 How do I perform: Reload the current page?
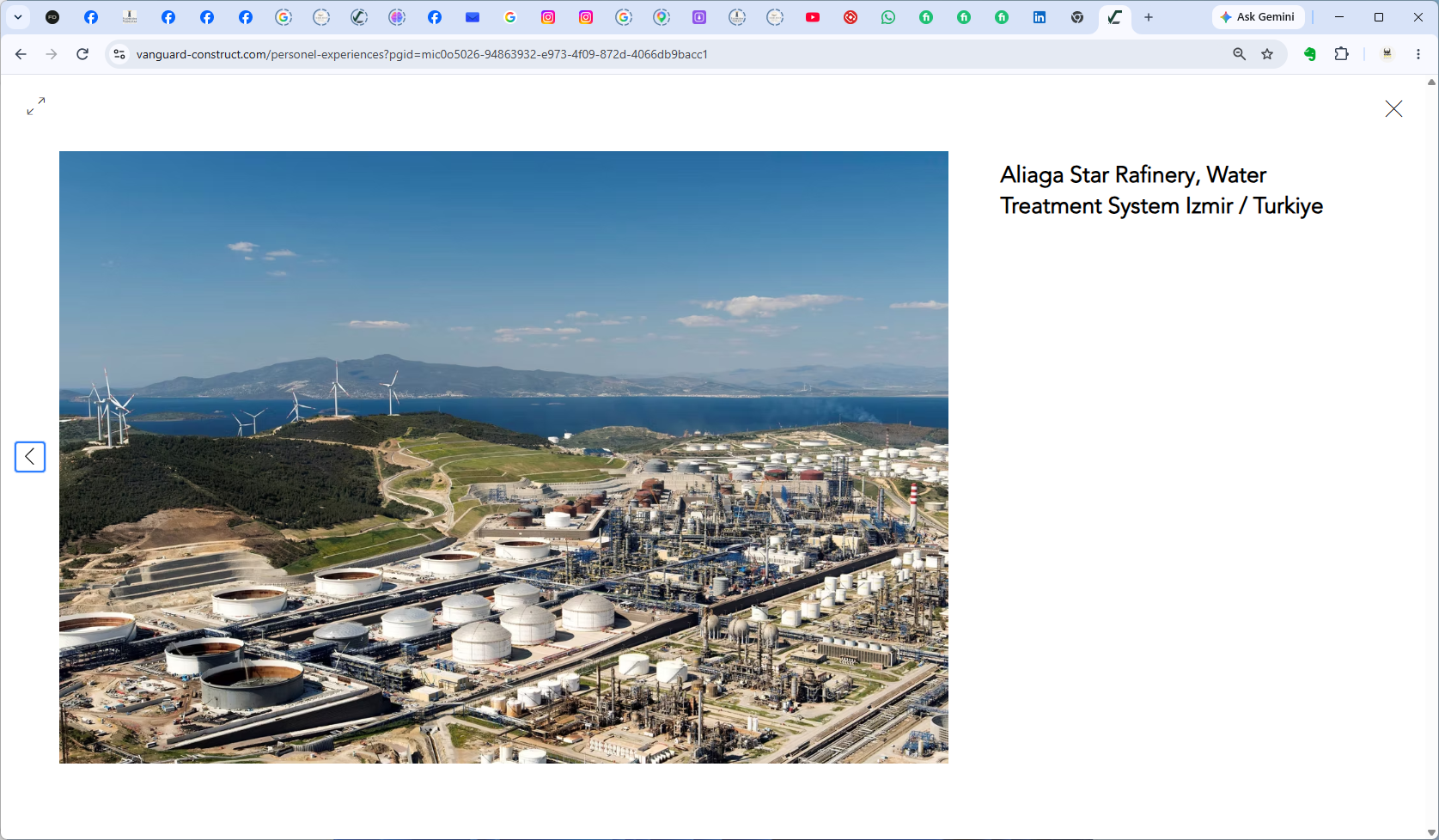(82, 54)
